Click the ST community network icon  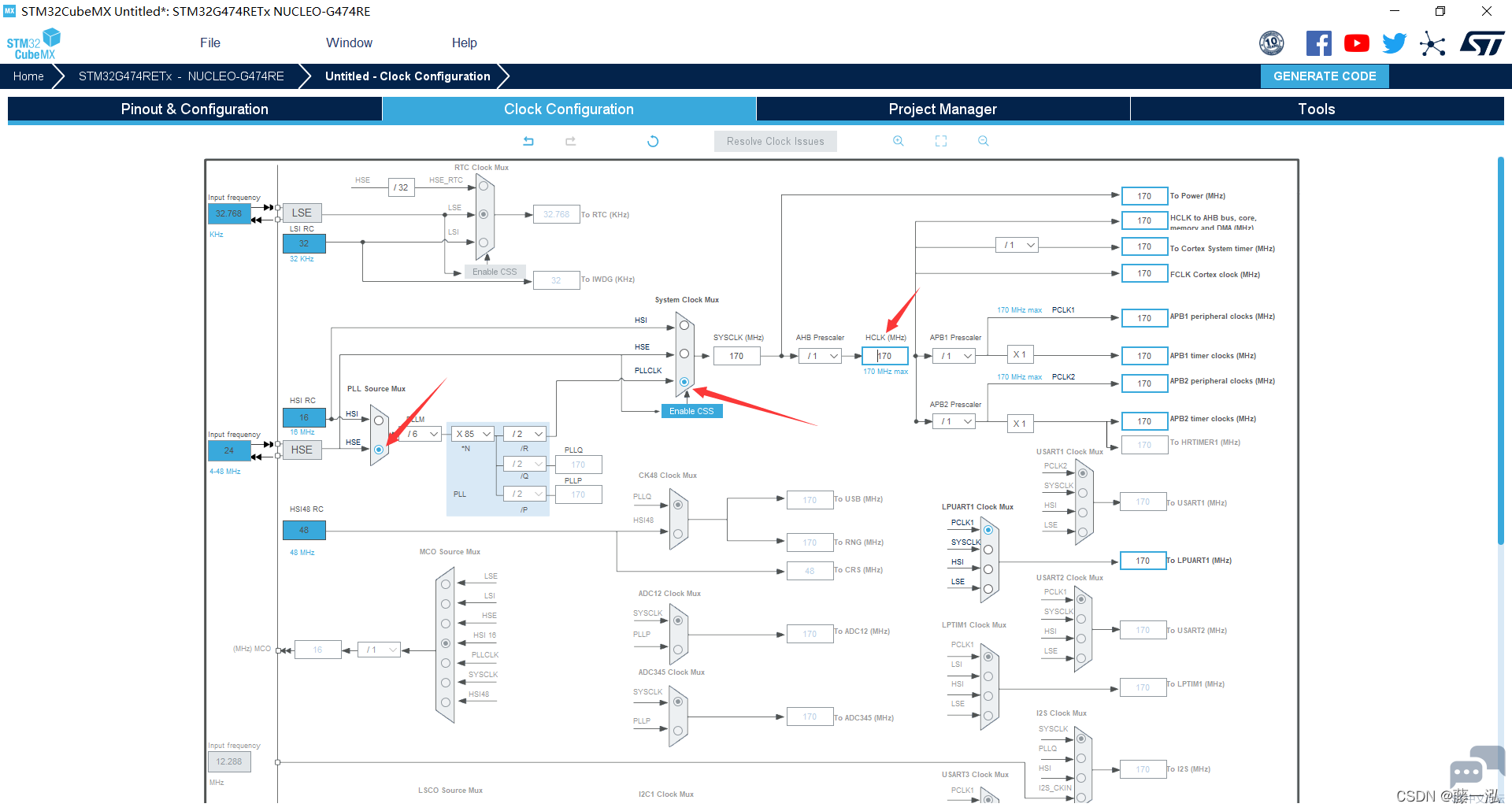click(1432, 43)
